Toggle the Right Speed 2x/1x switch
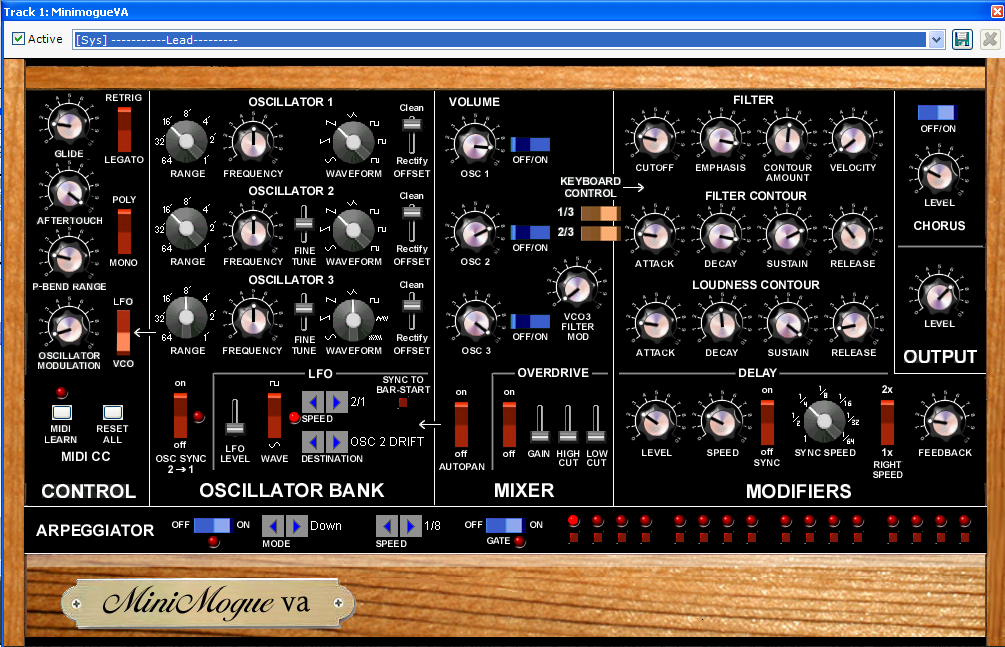This screenshot has width=1005, height=647. 887,423
